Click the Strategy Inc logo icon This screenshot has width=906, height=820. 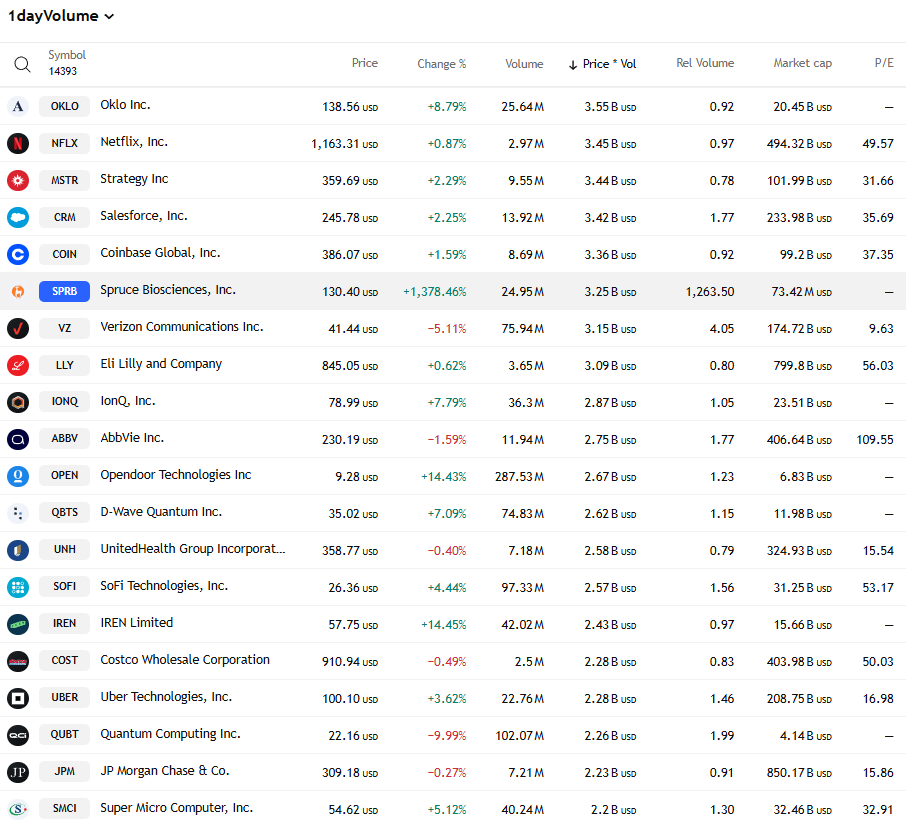18,180
